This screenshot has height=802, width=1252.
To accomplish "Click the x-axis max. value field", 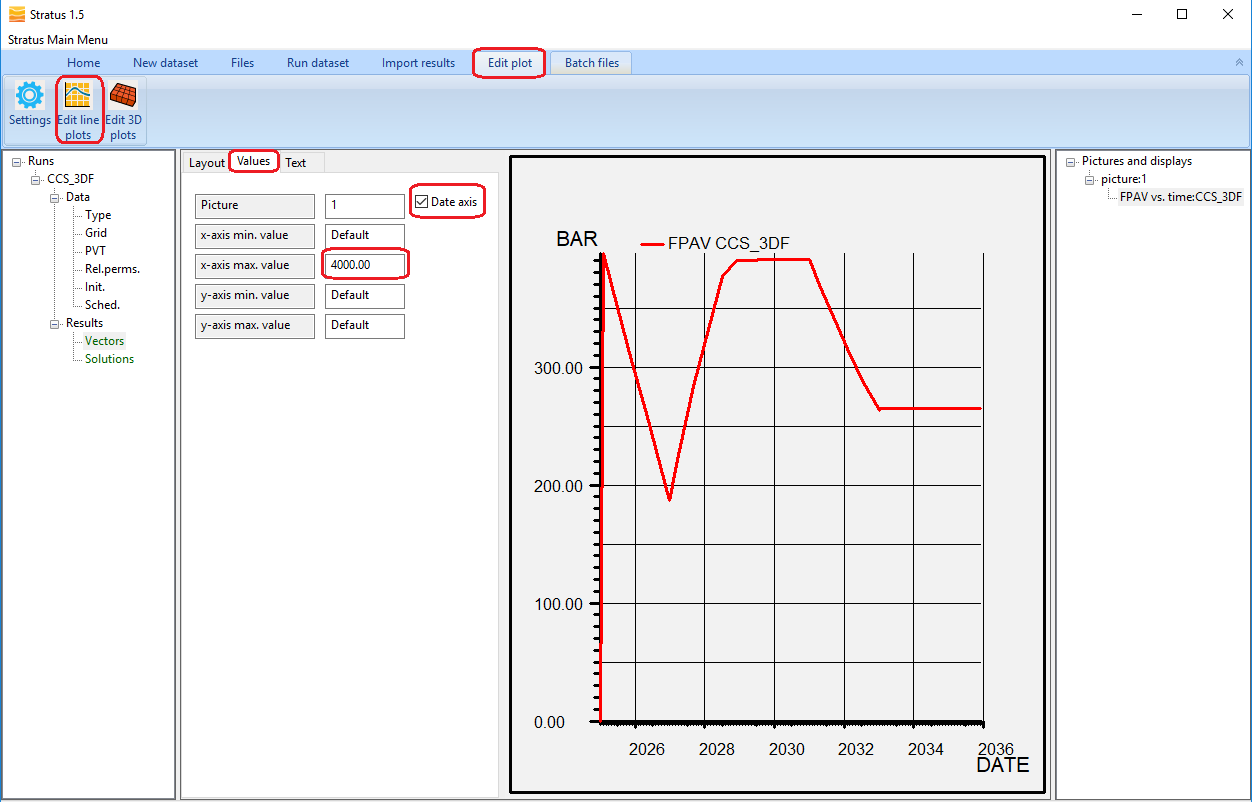I will 365,266.
